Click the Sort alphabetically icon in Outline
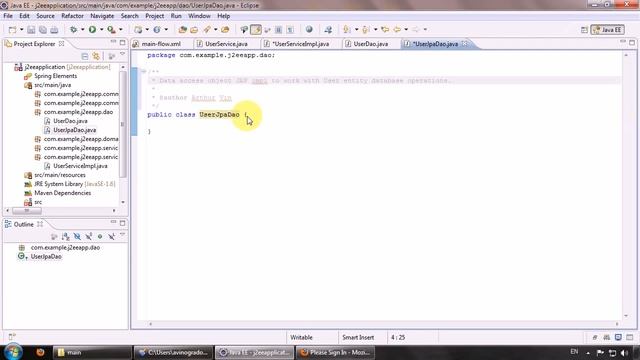The height and width of the screenshot is (360, 640). pos(65,236)
